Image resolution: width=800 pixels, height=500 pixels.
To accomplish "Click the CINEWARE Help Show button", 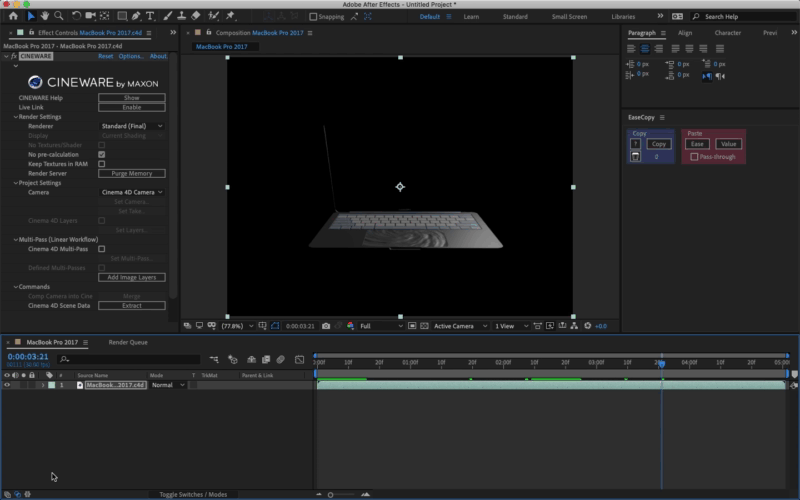I will (132, 97).
